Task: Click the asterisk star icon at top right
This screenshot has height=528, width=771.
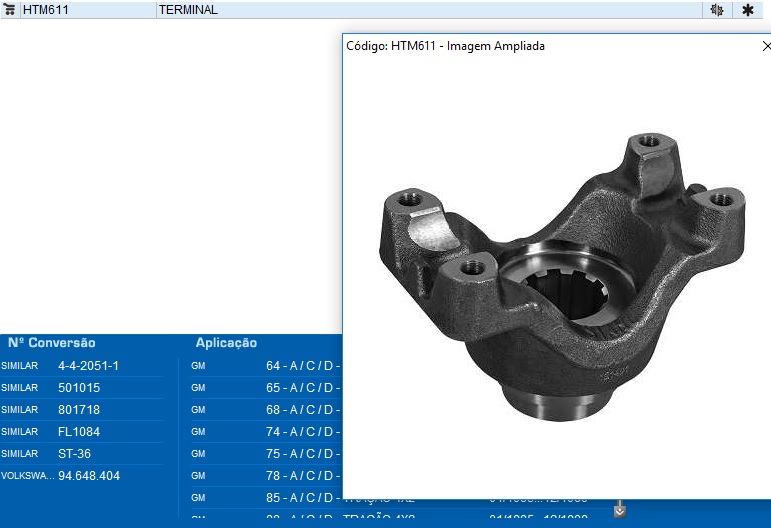Action: [x=747, y=10]
